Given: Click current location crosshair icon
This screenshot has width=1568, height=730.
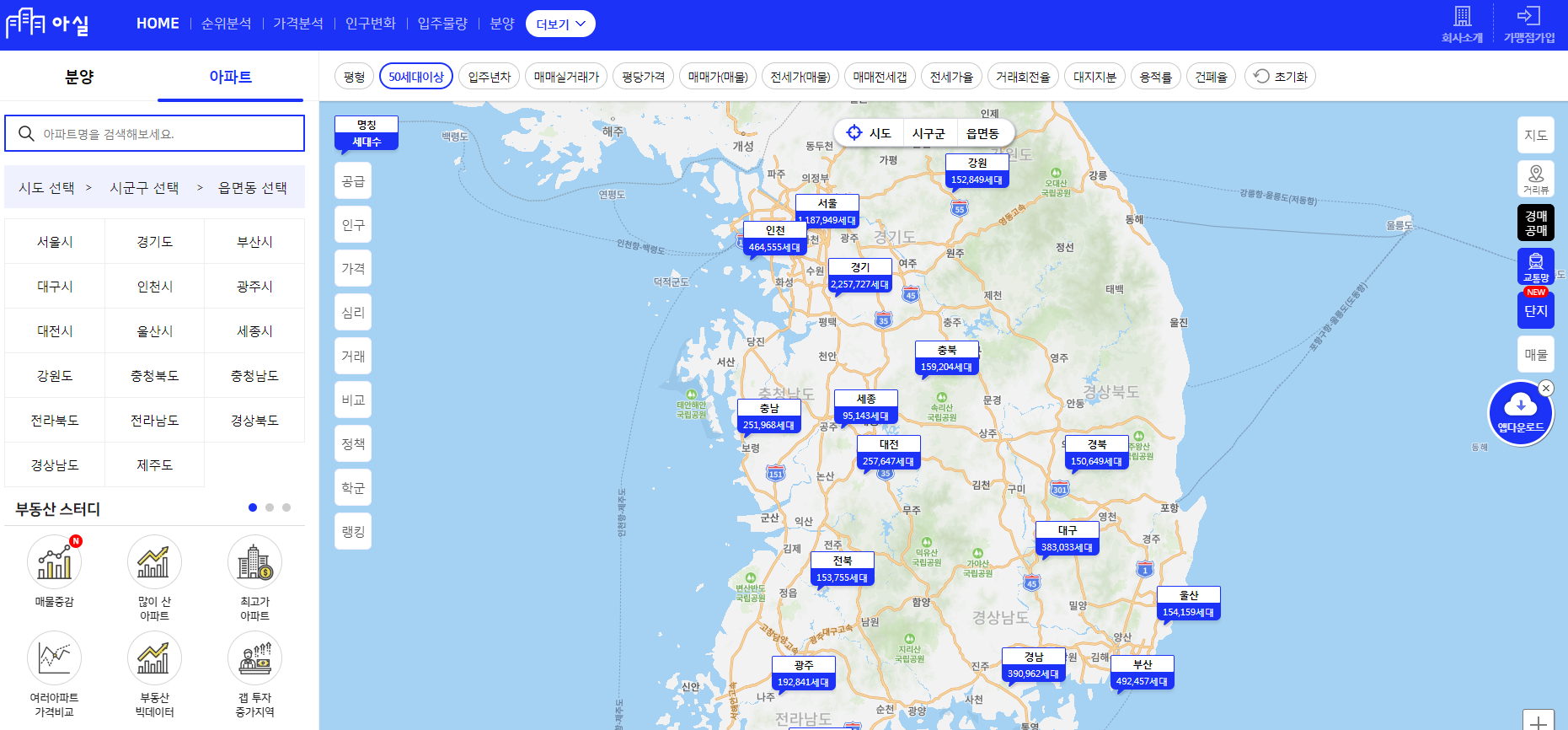Looking at the screenshot, I should (854, 132).
